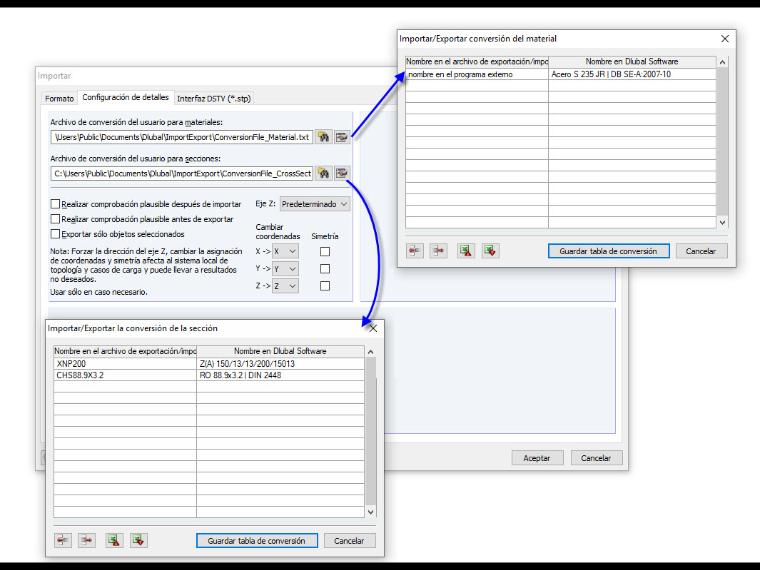The height and width of the screenshot is (570, 760).
Task: Open the Eje Z Predeterminado dropdown
Action: [315, 204]
